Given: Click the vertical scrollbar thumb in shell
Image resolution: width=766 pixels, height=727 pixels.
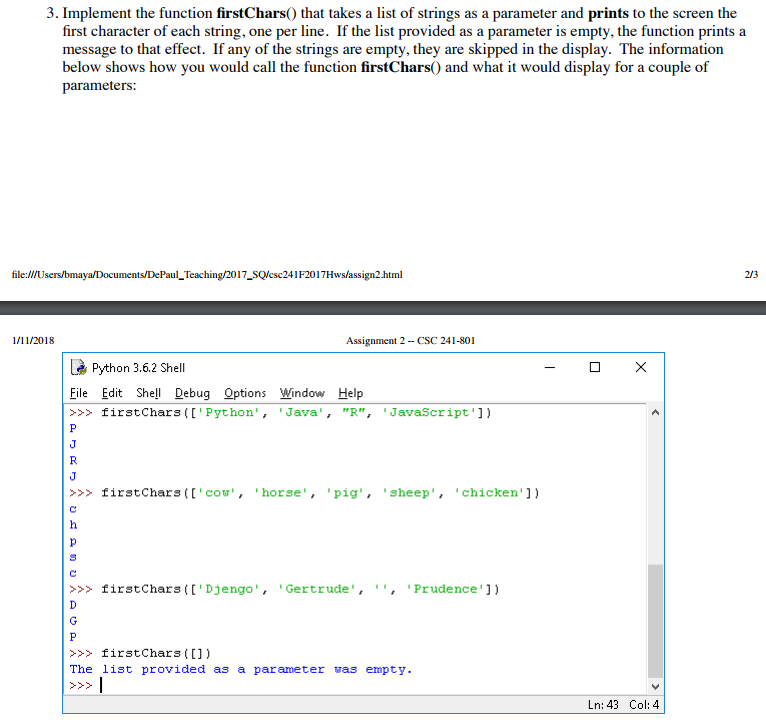Looking at the screenshot, I should tap(656, 621).
